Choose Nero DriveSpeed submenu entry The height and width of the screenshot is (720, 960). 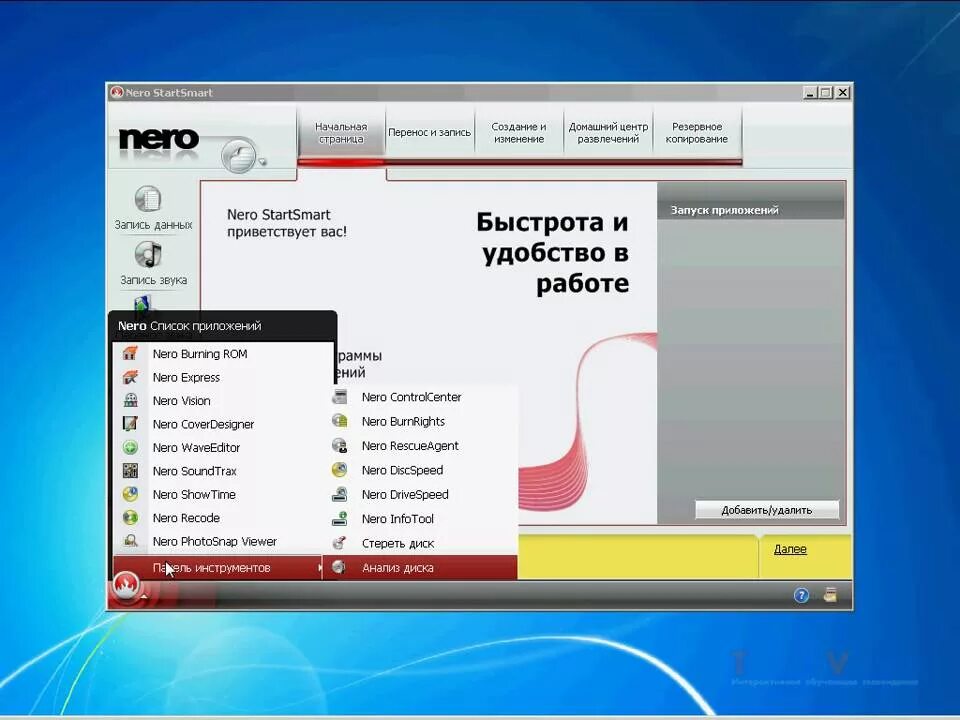pyautogui.click(x=420, y=494)
